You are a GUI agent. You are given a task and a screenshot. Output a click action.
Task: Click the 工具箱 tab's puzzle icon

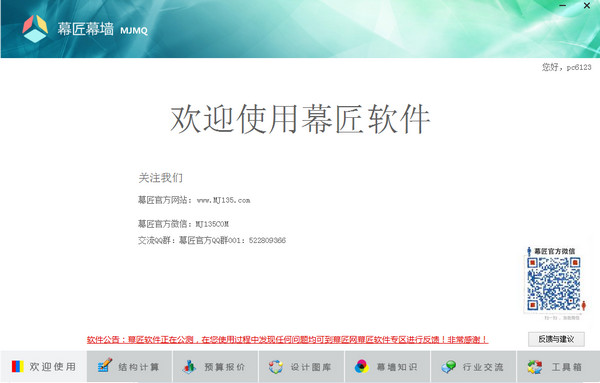(535, 367)
